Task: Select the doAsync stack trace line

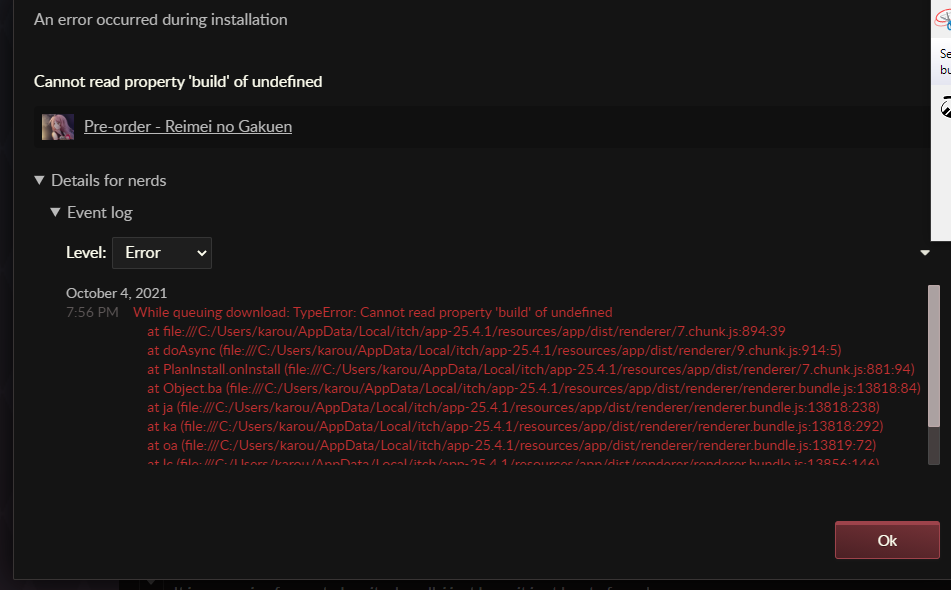Action: (494, 350)
